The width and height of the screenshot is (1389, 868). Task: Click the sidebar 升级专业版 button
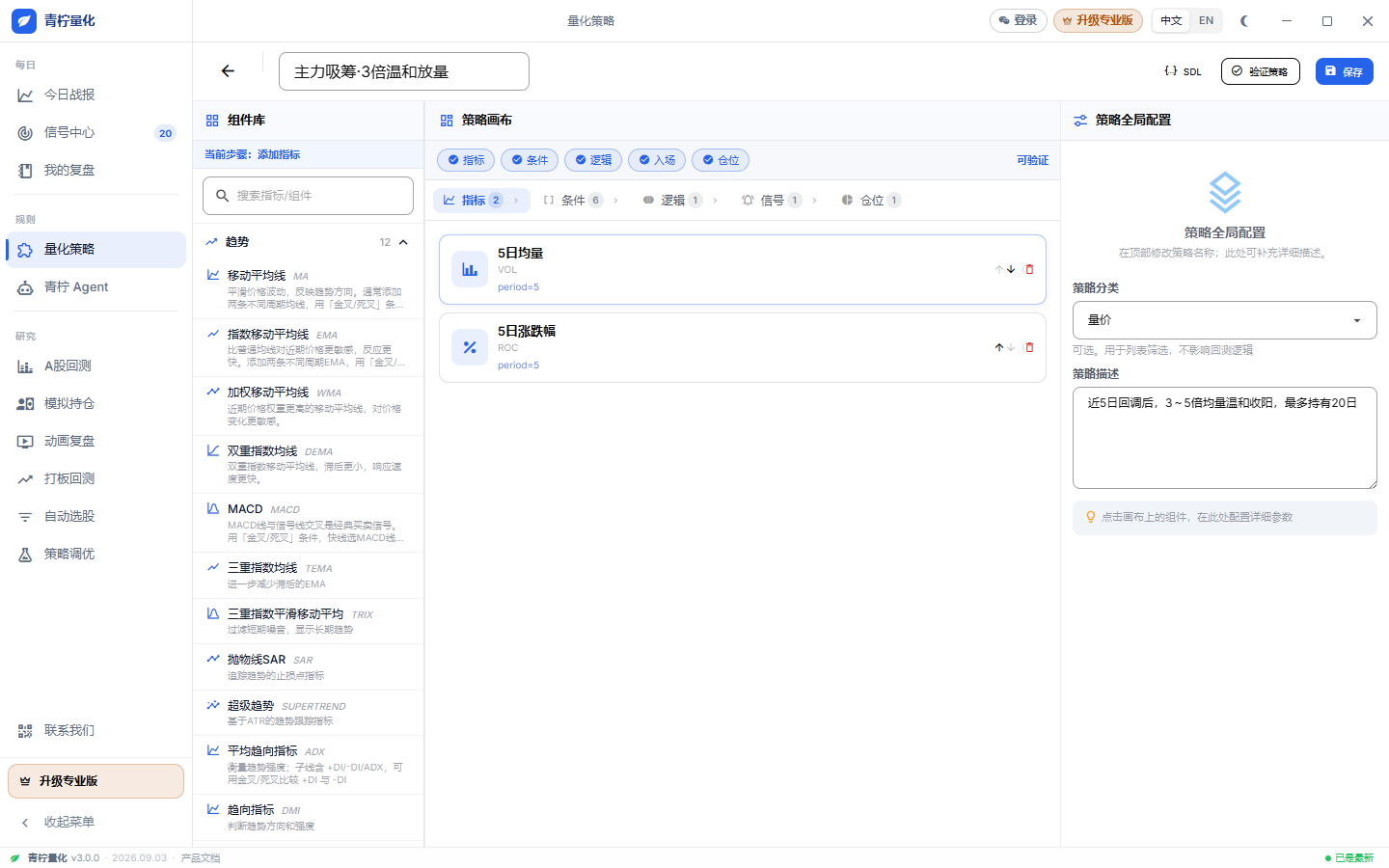pos(95,781)
